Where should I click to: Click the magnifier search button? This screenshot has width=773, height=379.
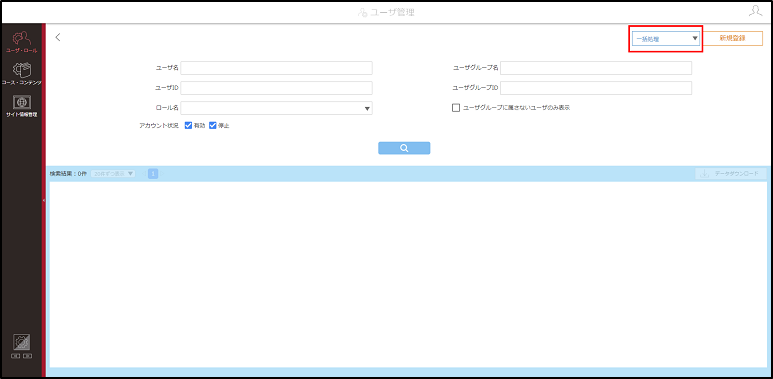tap(404, 148)
